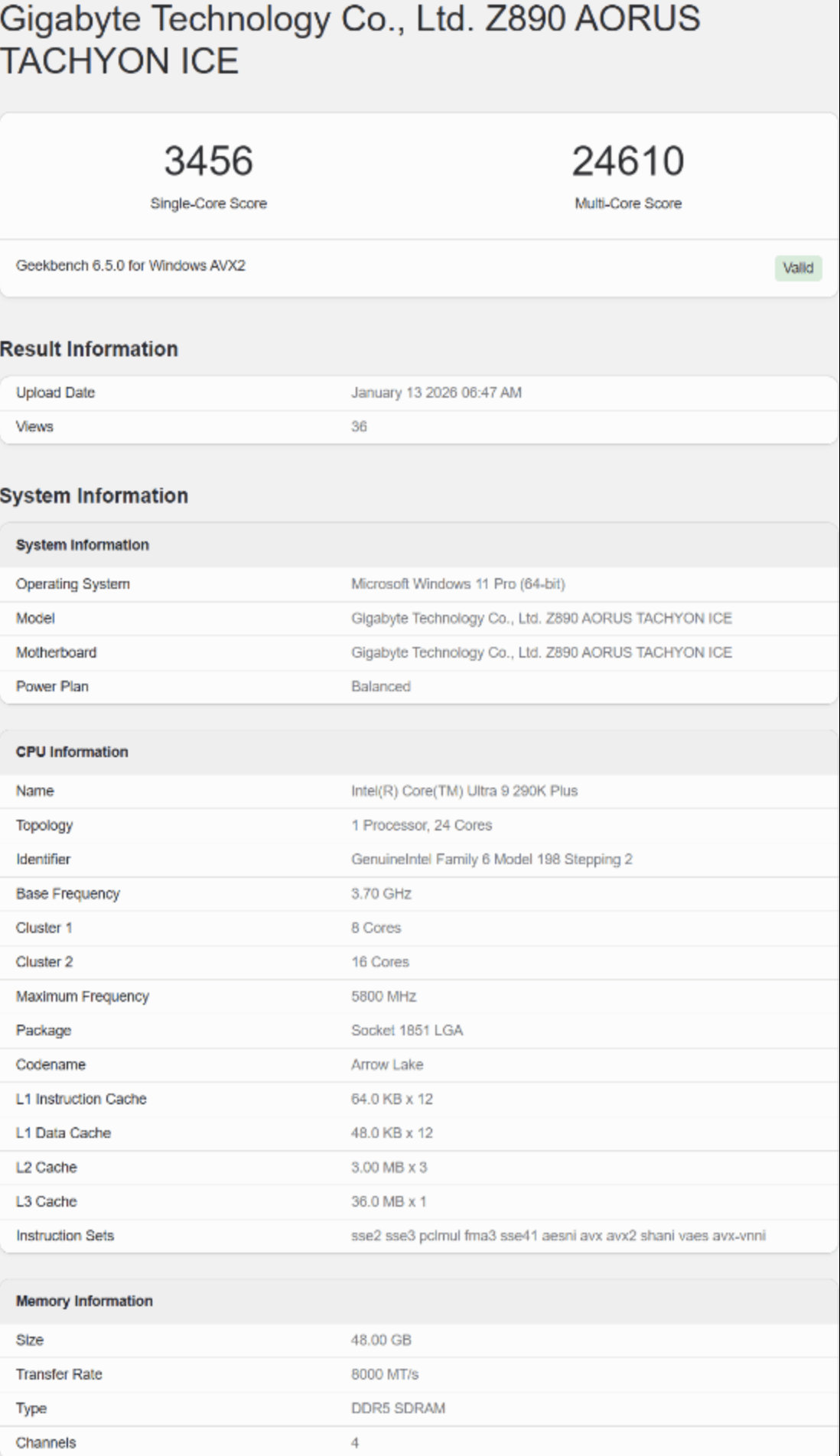The width and height of the screenshot is (840, 1456).
Task: Click the 5800 MHz maximum frequency value
Action: click(x=383, y=996)
